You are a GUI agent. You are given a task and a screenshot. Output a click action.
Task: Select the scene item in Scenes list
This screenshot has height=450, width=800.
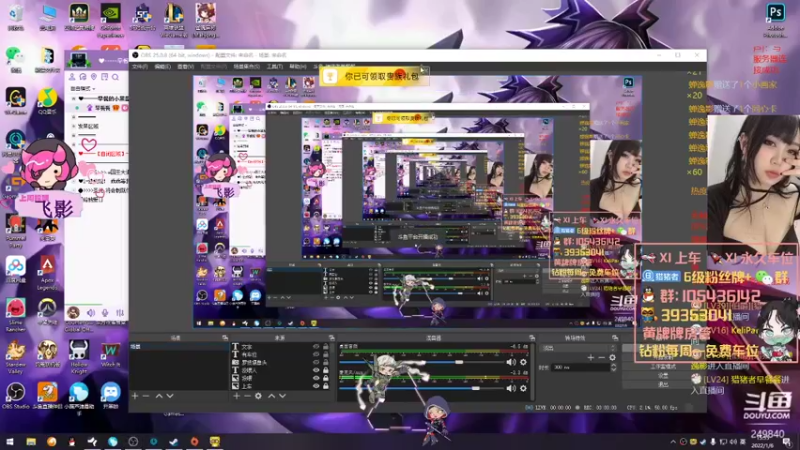point(179,346)
